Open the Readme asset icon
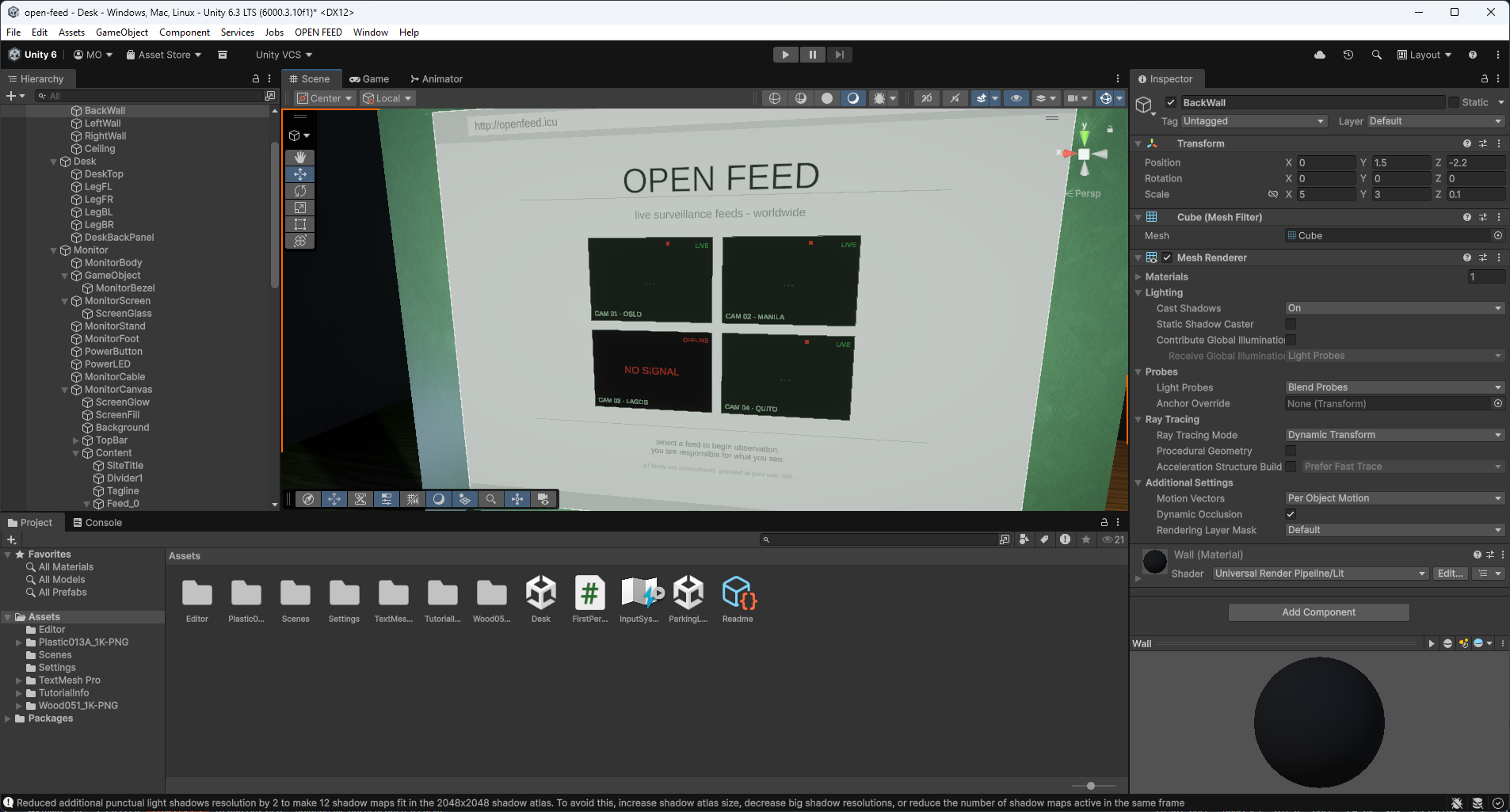Viewport: 1510px width, 812px height. point(739,593)
